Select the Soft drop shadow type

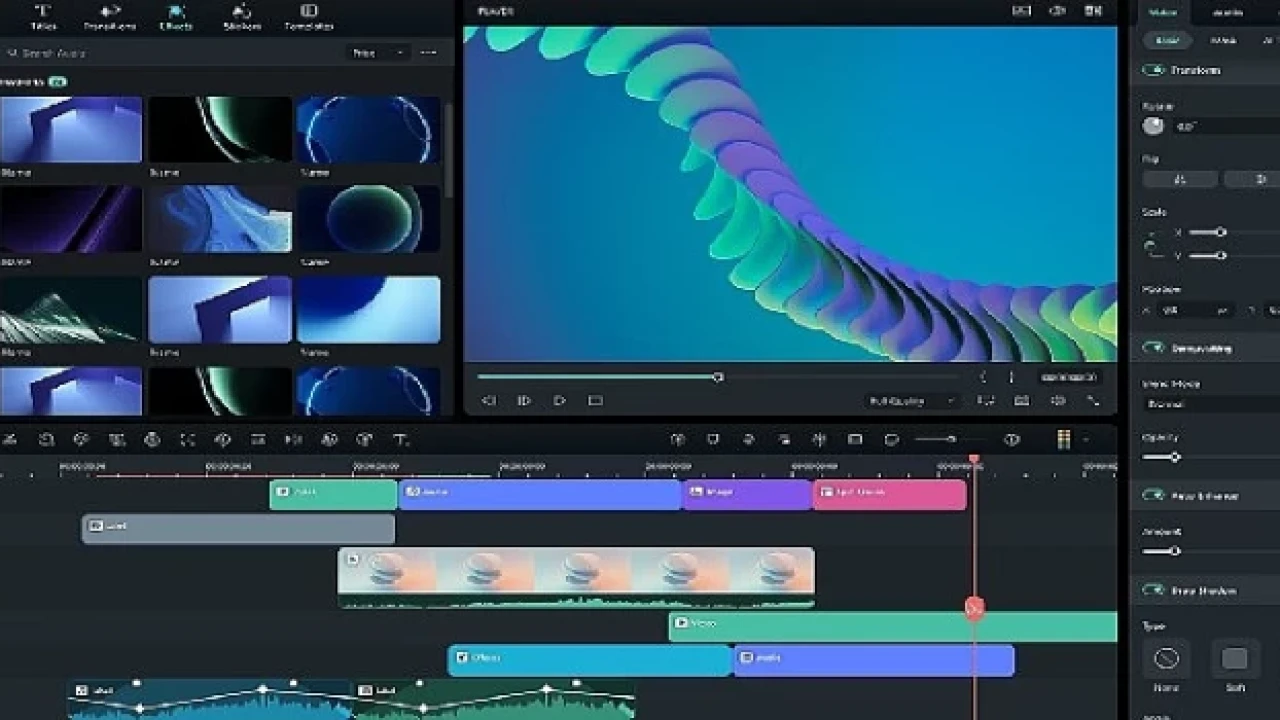pyautogui.click(x=1235, y=659)
